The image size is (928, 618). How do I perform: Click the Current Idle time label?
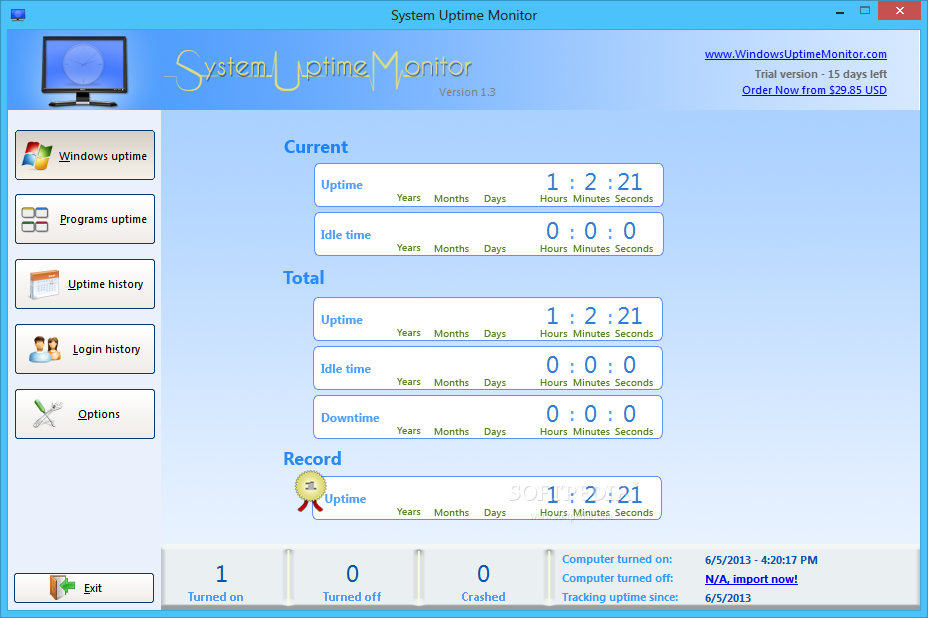pos(346,234)
